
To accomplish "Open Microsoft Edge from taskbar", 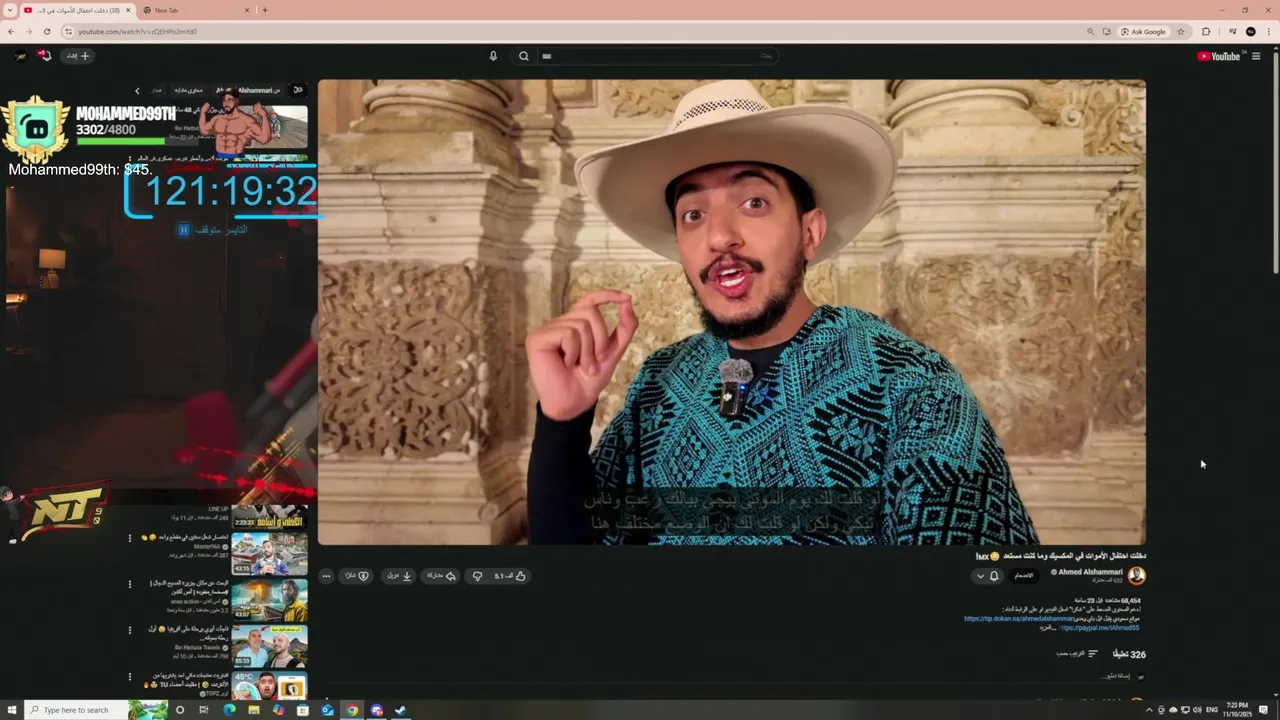I will [x=229, y=710].
